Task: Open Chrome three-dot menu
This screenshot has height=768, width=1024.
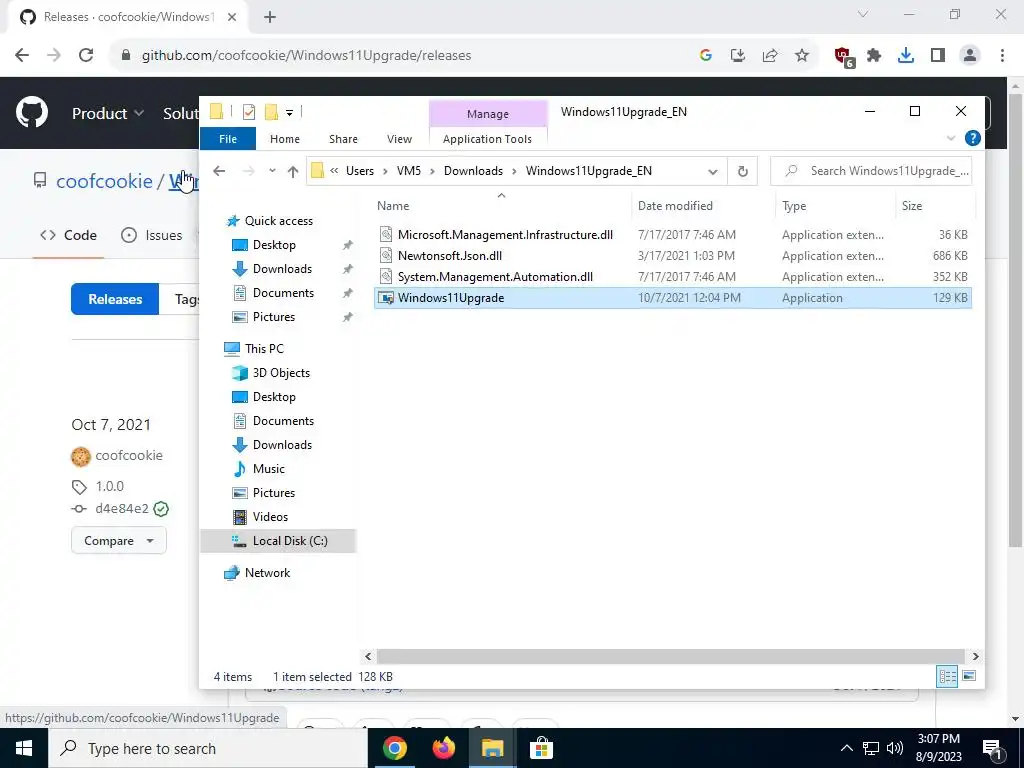Action: tap(1002, 56)
